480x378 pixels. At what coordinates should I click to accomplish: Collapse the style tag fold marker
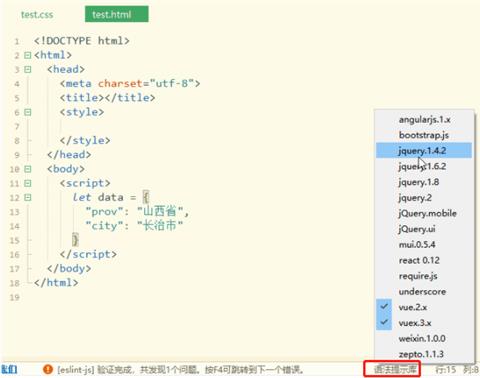(28, 112)
